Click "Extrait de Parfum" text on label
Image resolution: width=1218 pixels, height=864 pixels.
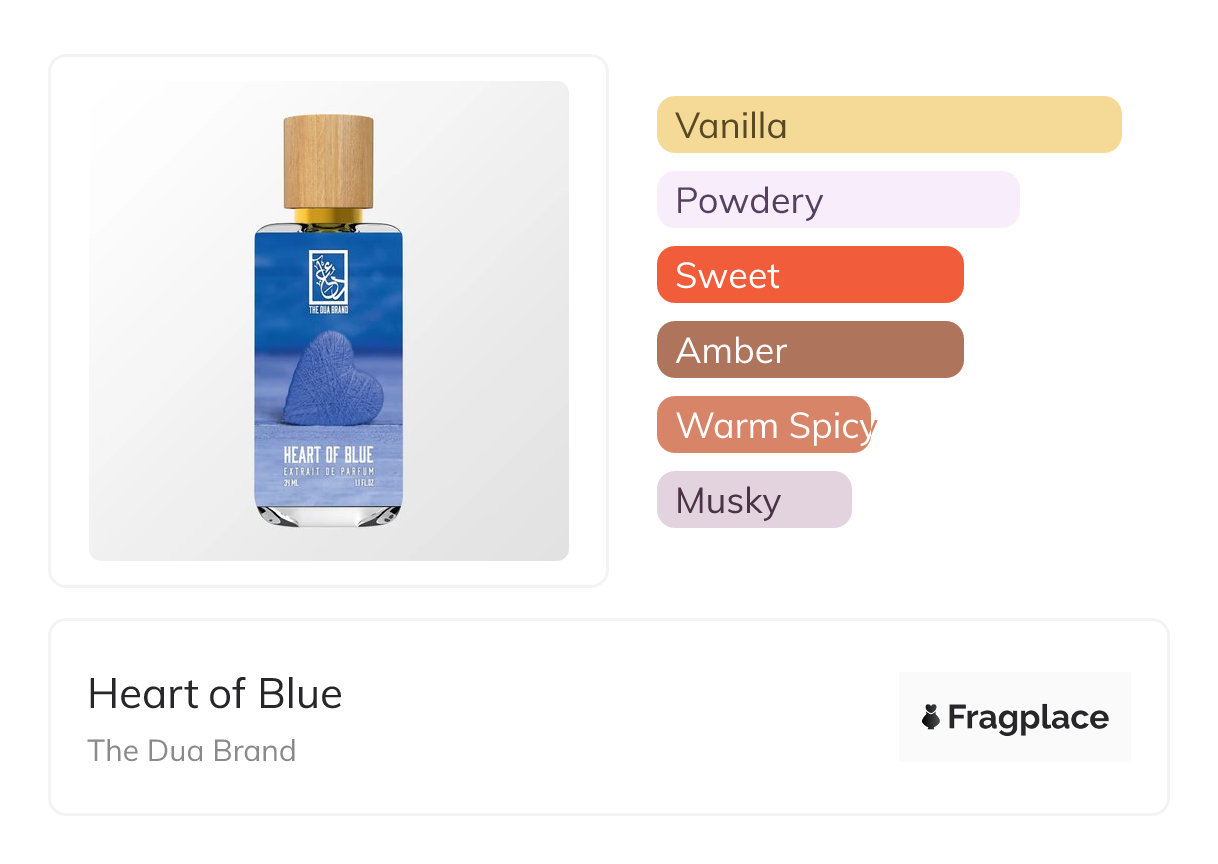tap(328, 470)
